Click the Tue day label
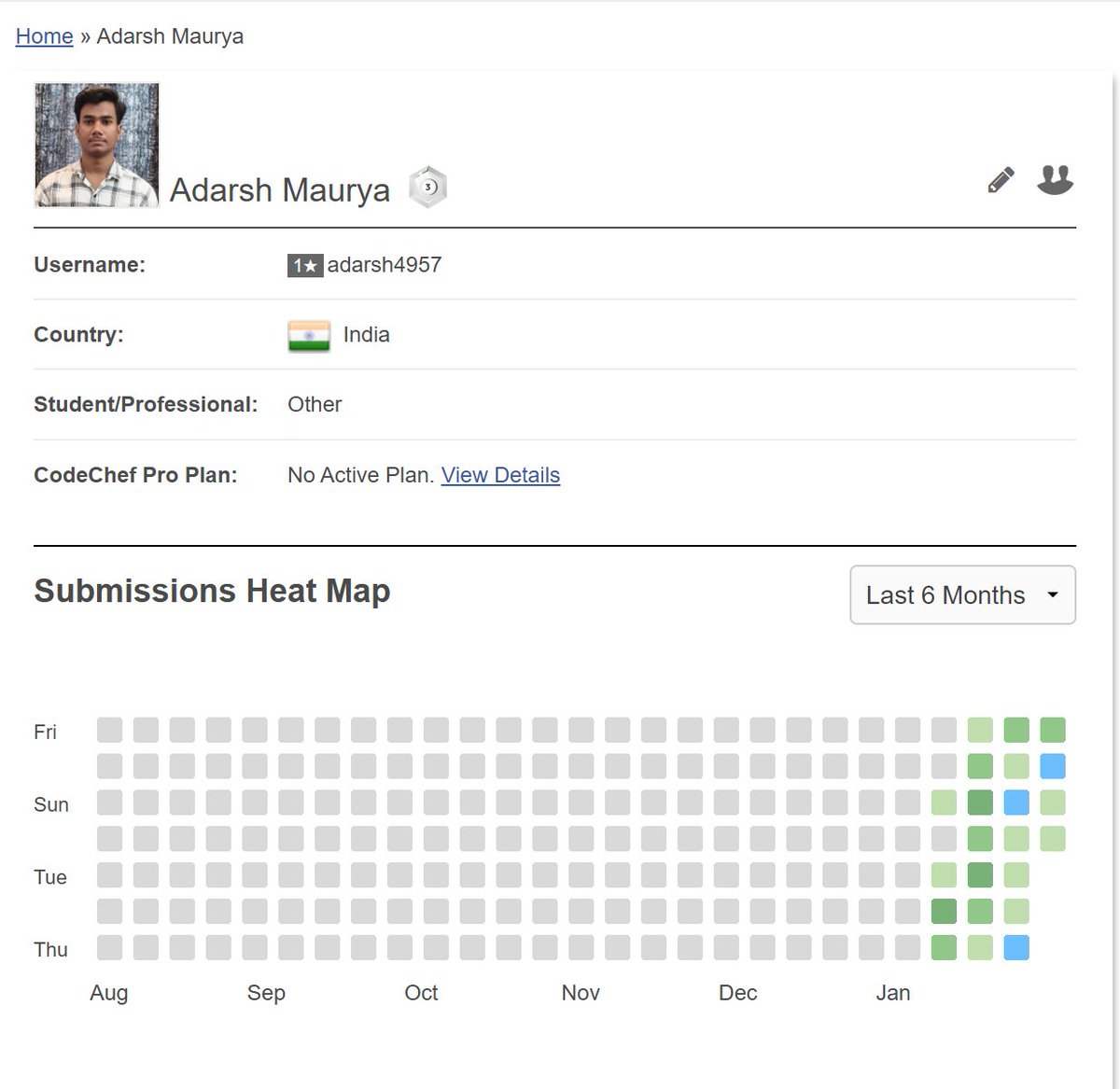The height and width of the screenshot is (1089, 1120). pyautogui.click(x=50, y=877)
